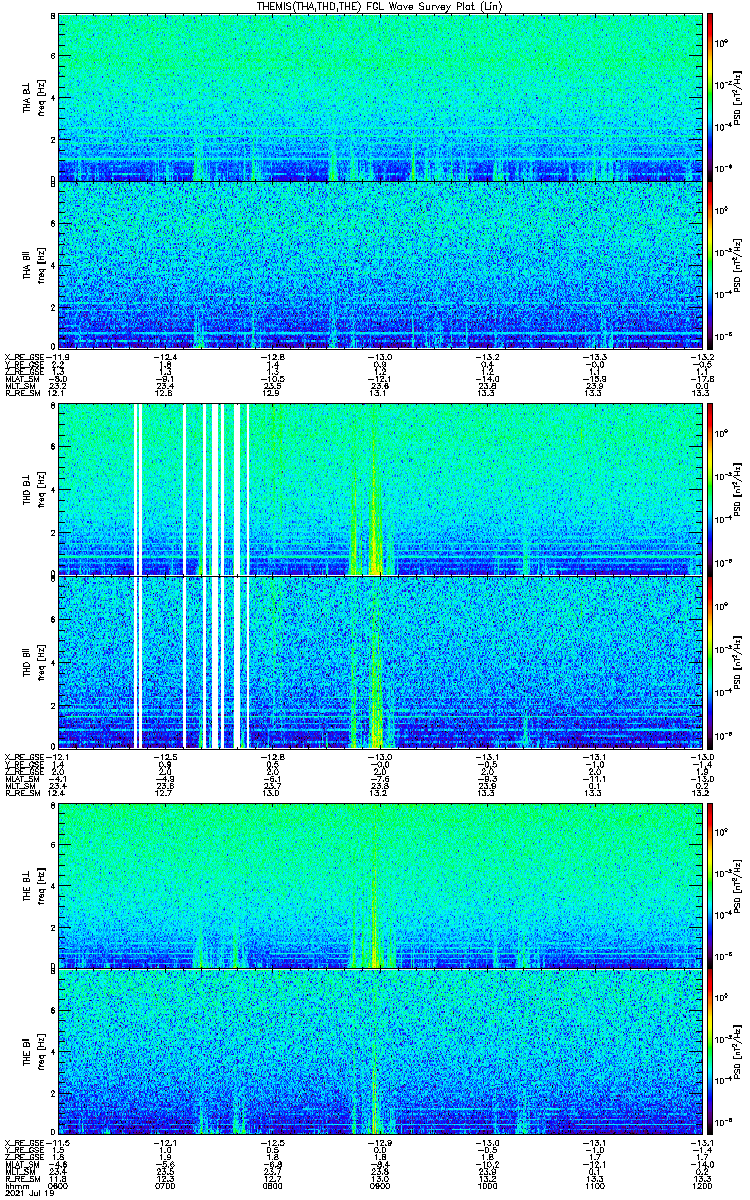
Task: Click the plot title THEMIS FGL Wave Survey Plot
Action: (x=381, y=6)
